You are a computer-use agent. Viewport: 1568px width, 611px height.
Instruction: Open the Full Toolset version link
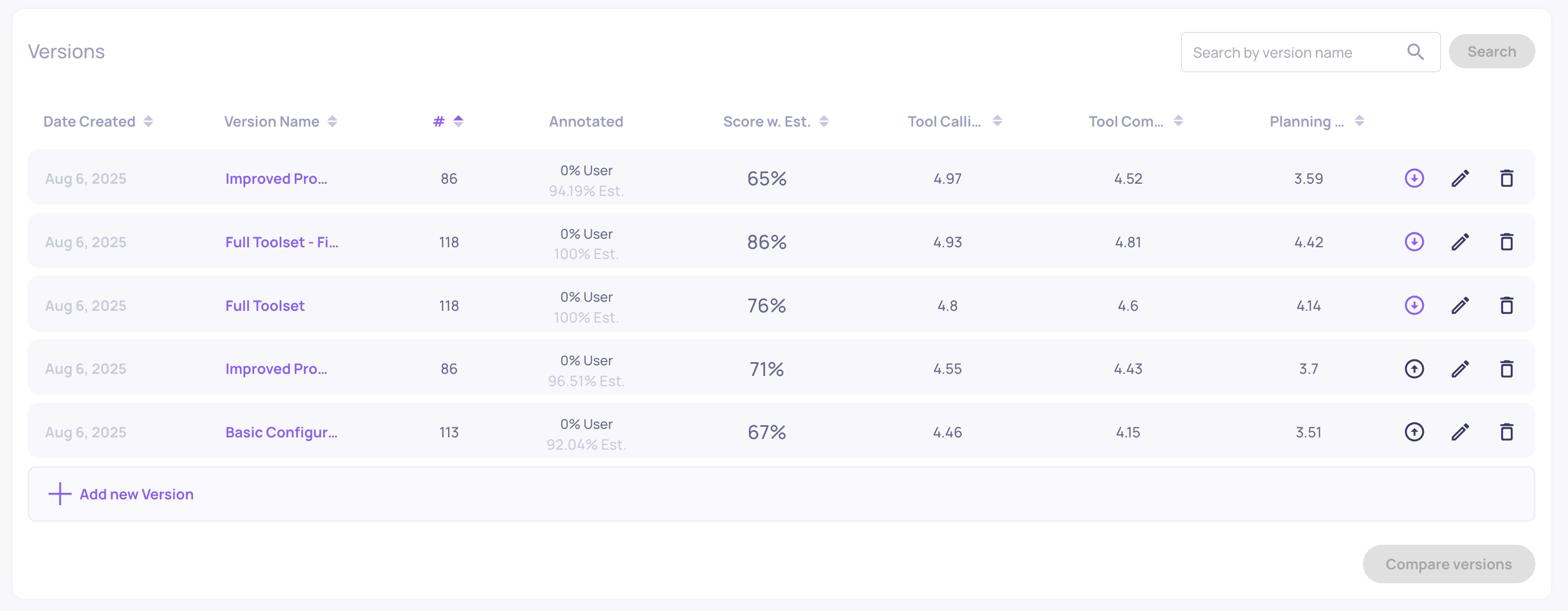point(265,305)
